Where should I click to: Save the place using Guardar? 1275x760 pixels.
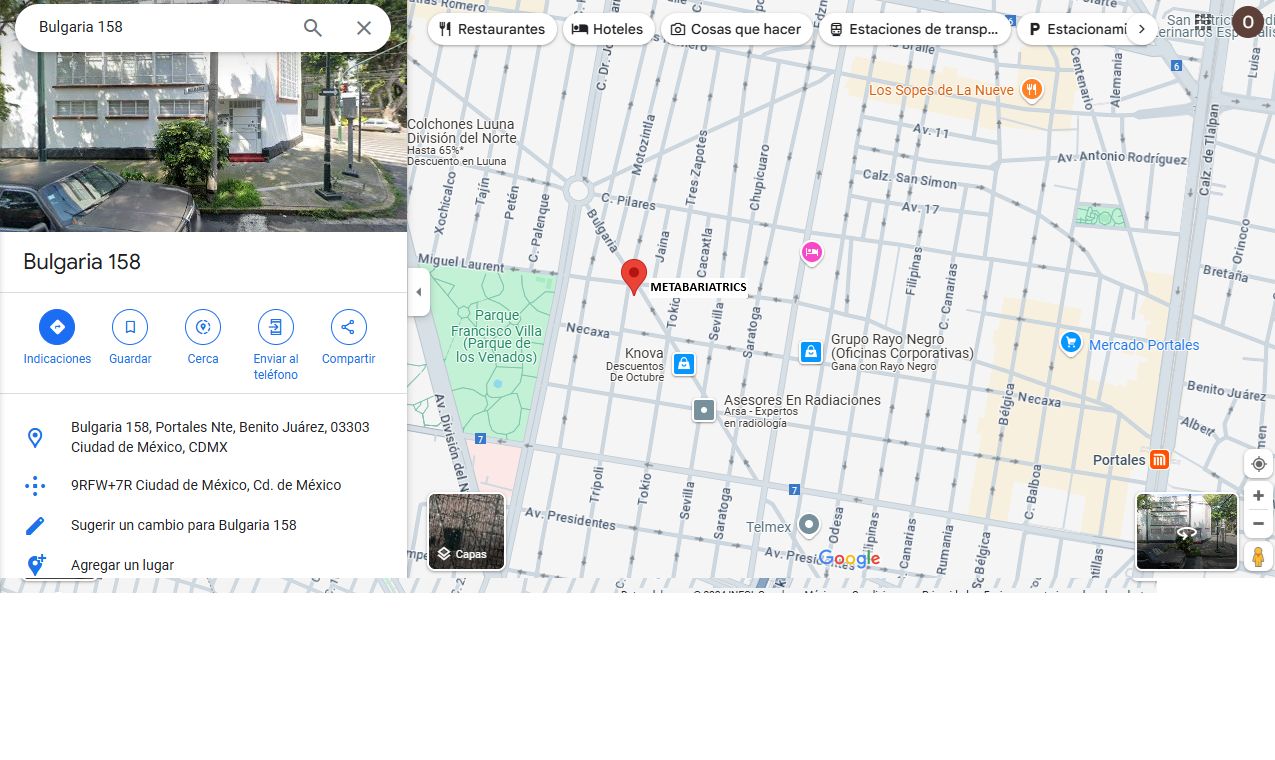coord(130,327)
